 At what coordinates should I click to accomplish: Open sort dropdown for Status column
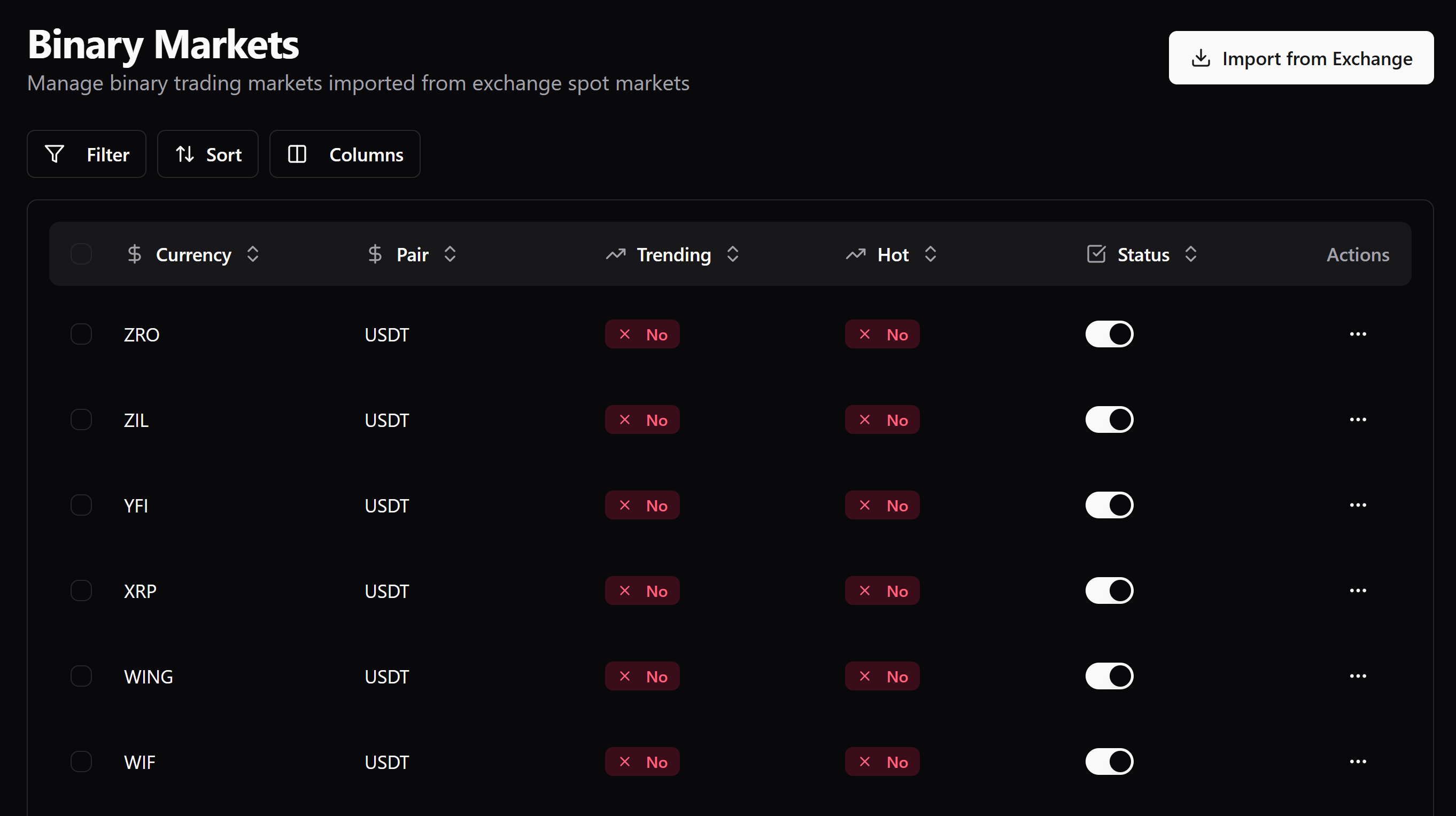coord(1190,254)
